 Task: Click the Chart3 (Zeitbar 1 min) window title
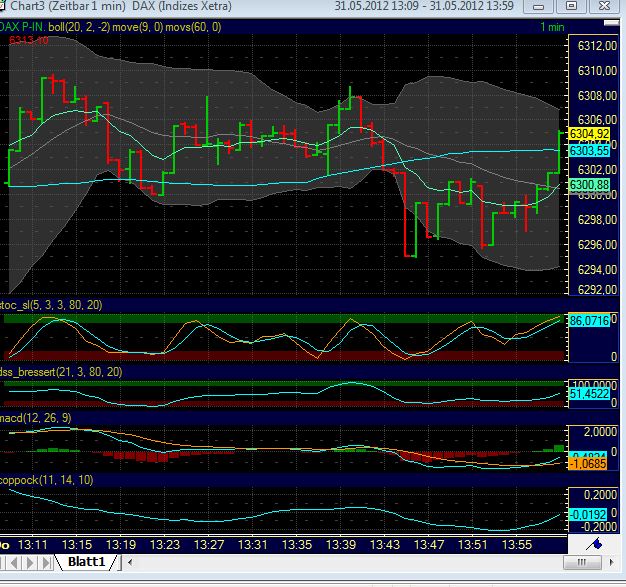pos(67,6)
